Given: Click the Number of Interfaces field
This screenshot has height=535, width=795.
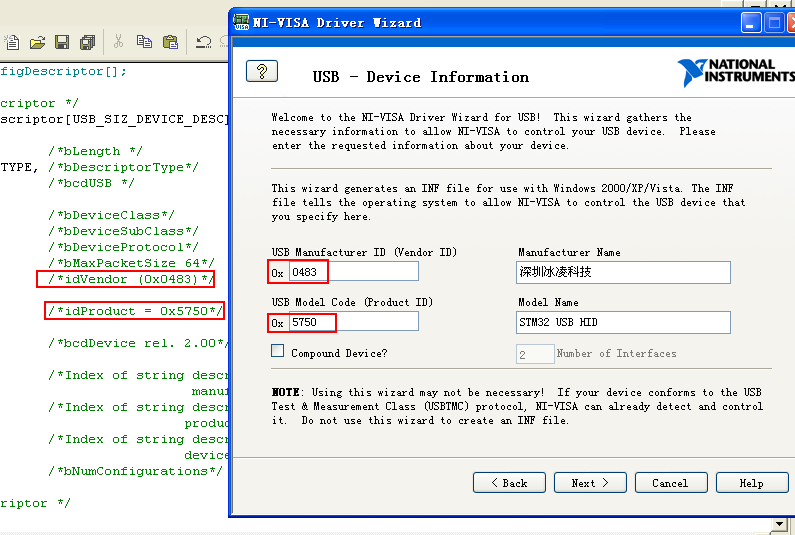Looking at the screenshot, I should 535,354.
